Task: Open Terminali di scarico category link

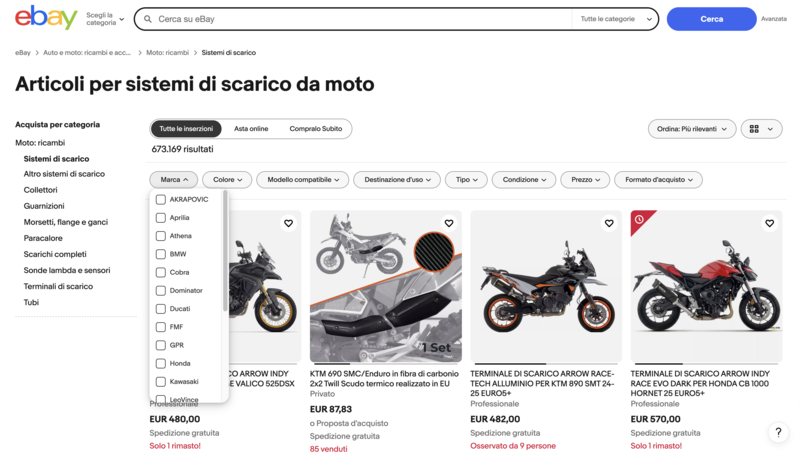Action: 58,286
